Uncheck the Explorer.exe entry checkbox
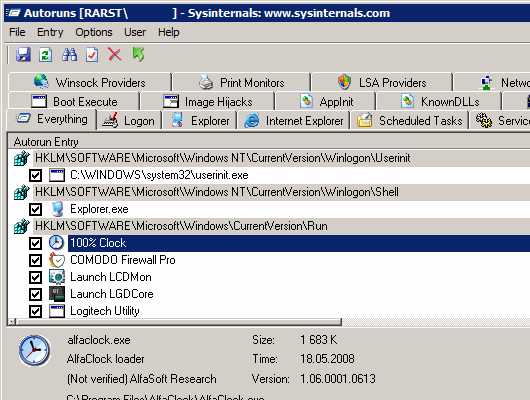Image resolution: width=530 pixels, height=400 pixels. 35,209
